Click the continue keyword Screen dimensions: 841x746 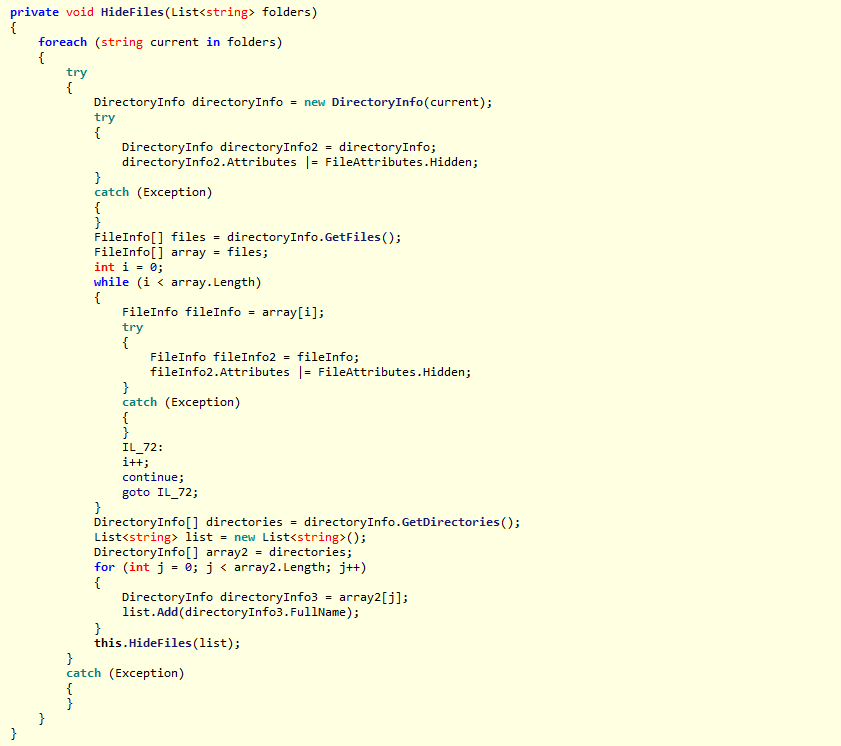153,477
